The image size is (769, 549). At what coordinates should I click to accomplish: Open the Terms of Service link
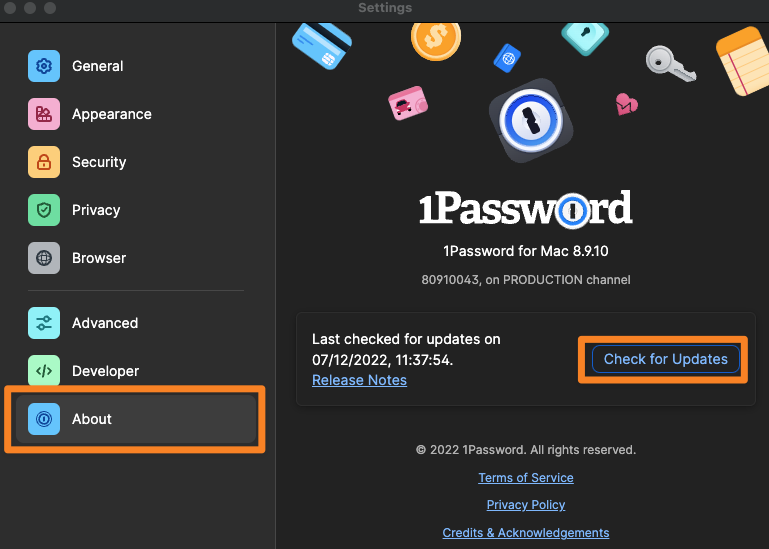point(526,478)
